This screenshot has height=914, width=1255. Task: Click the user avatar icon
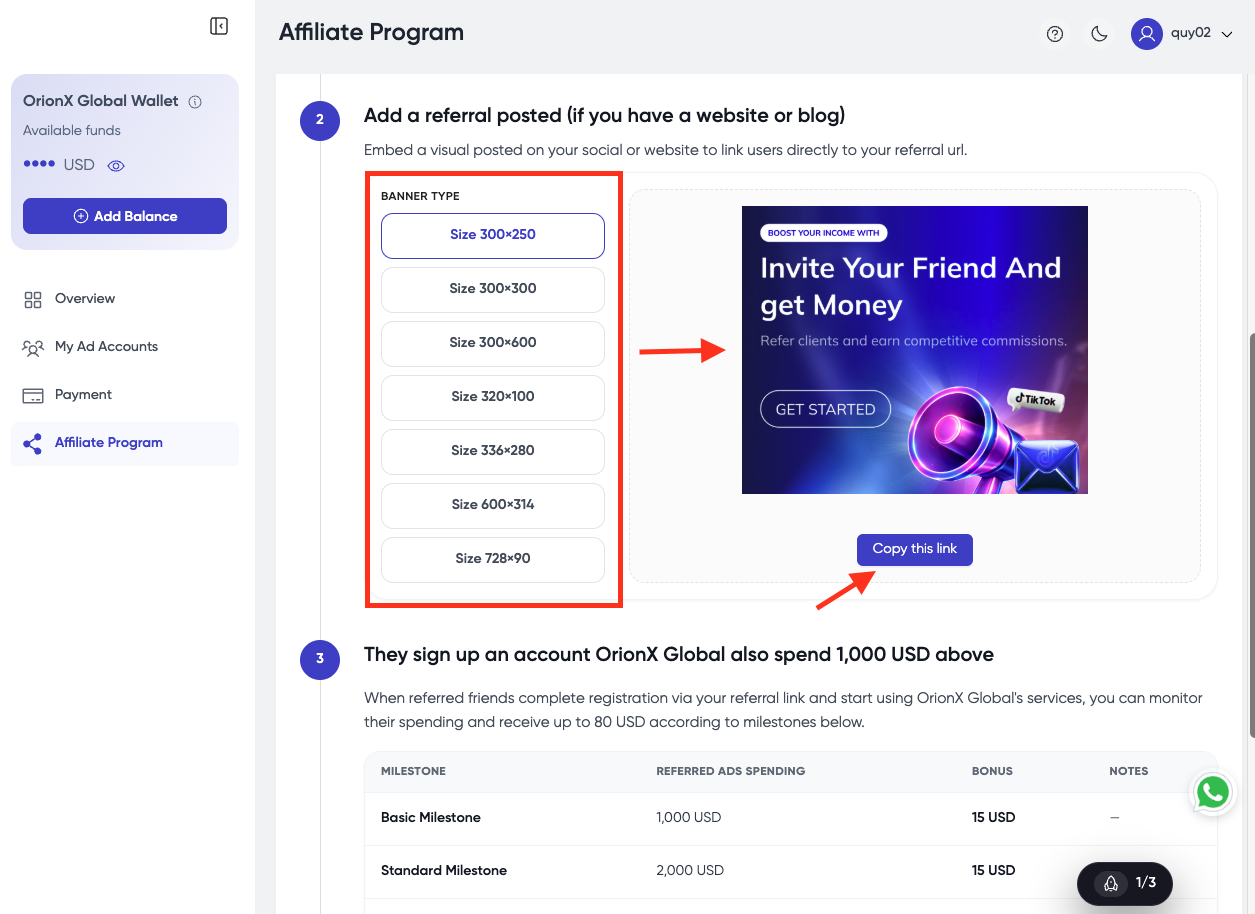[1147, 33]
